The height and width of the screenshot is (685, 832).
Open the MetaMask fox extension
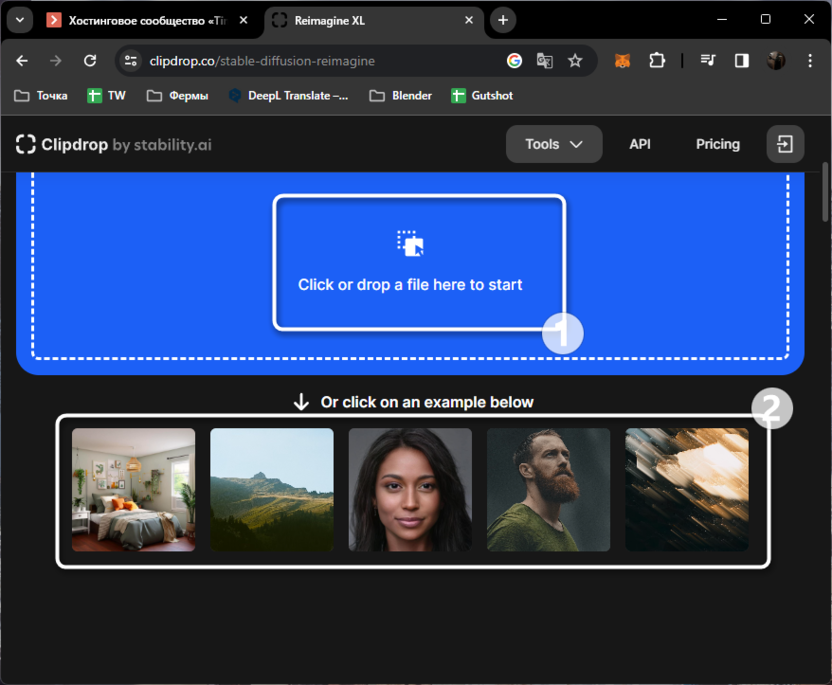[x=622, y=61]
